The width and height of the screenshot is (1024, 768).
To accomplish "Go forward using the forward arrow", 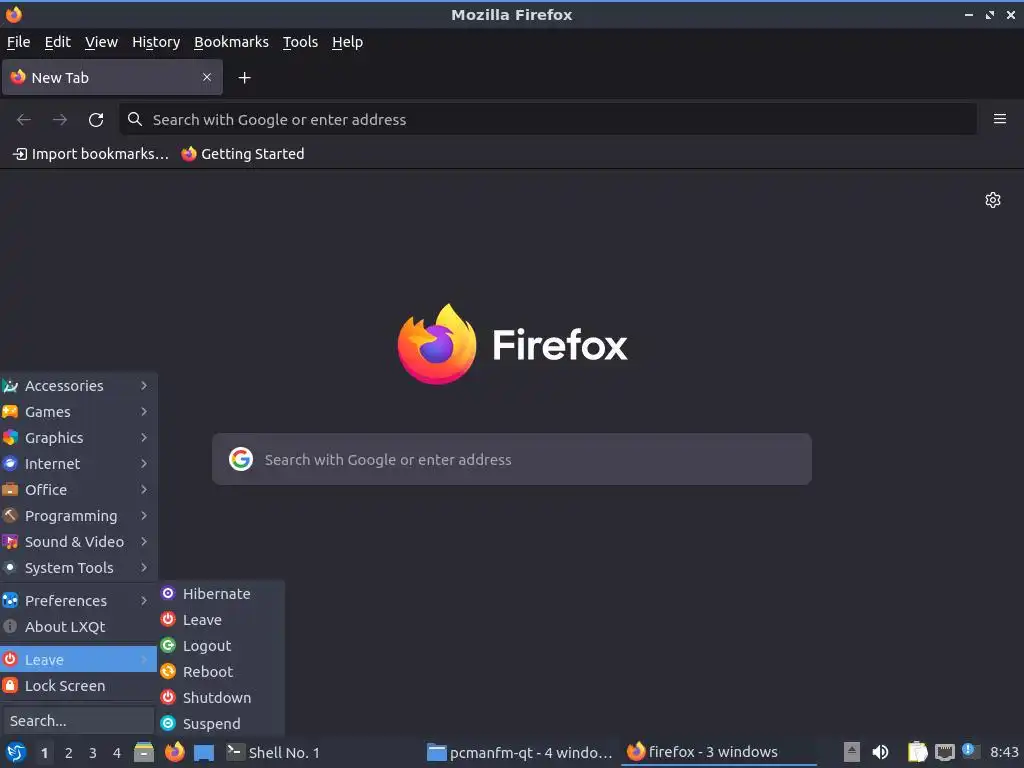I will point(60,120).
